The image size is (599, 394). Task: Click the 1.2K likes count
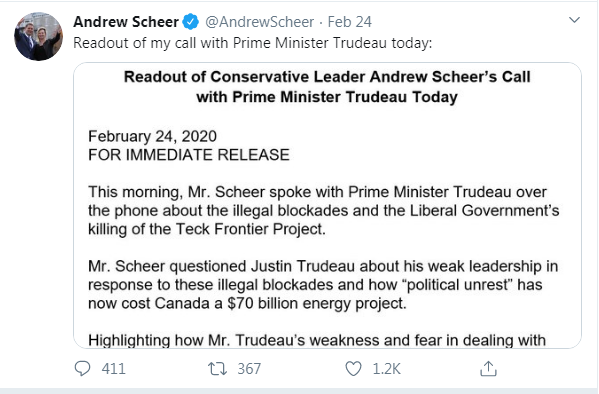[386, 369]
